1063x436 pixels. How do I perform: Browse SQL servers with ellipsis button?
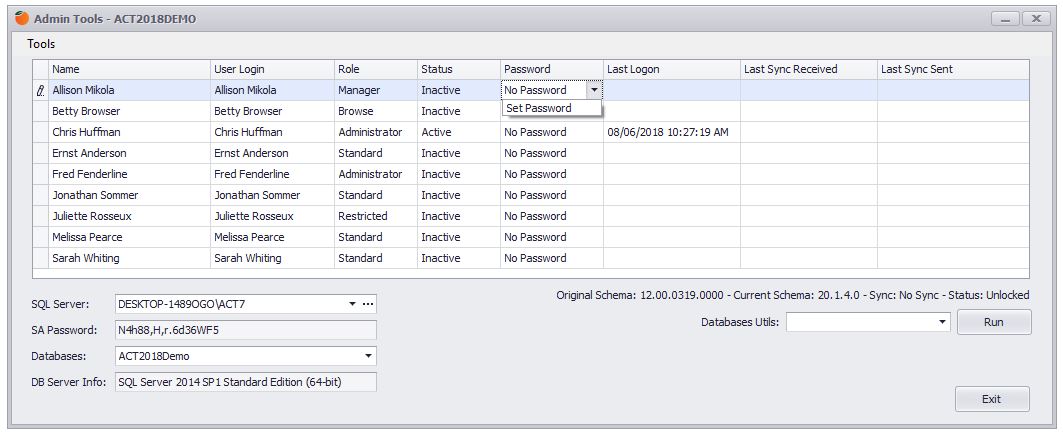[368, 304]
